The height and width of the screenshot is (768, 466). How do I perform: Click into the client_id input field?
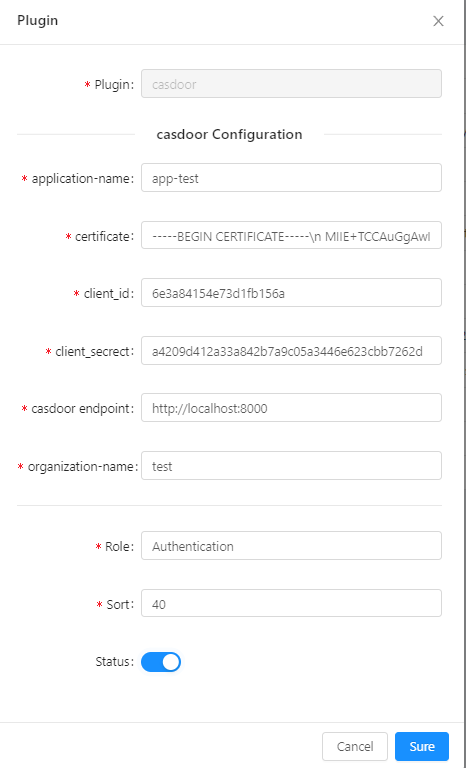click(x=291, y=293)
